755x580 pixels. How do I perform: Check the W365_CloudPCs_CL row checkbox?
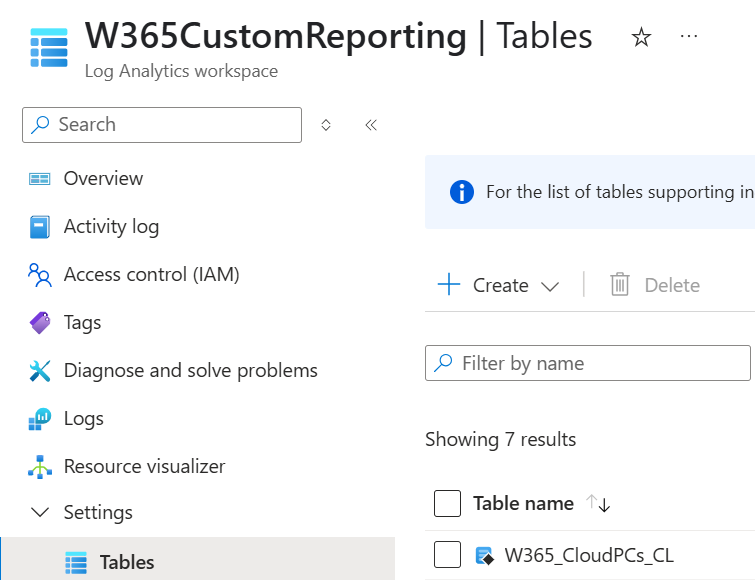[x=447, y=554]
